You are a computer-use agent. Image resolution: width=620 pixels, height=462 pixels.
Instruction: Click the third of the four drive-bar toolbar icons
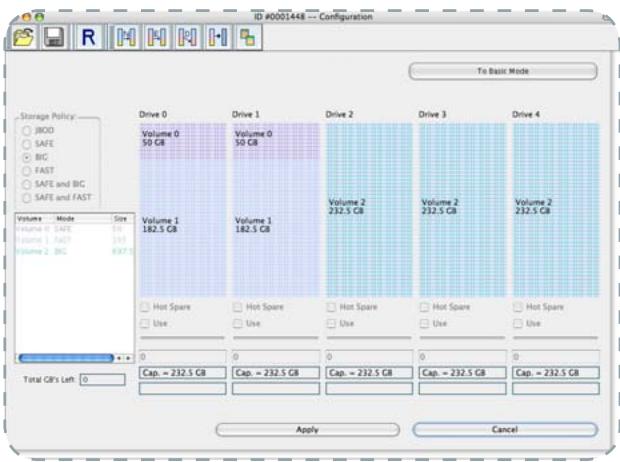coord(187,37)
